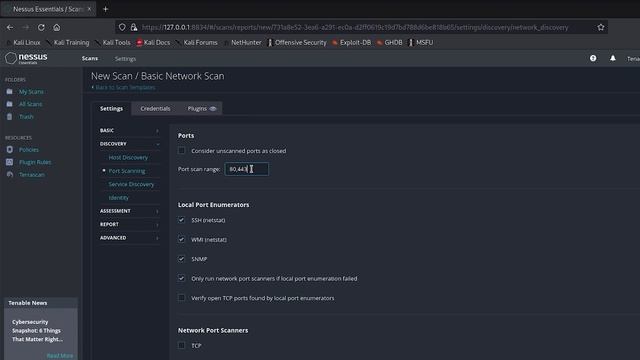Collapse the DISCOVERY settings section
This screenshot has width=640, height=360.
129,144
